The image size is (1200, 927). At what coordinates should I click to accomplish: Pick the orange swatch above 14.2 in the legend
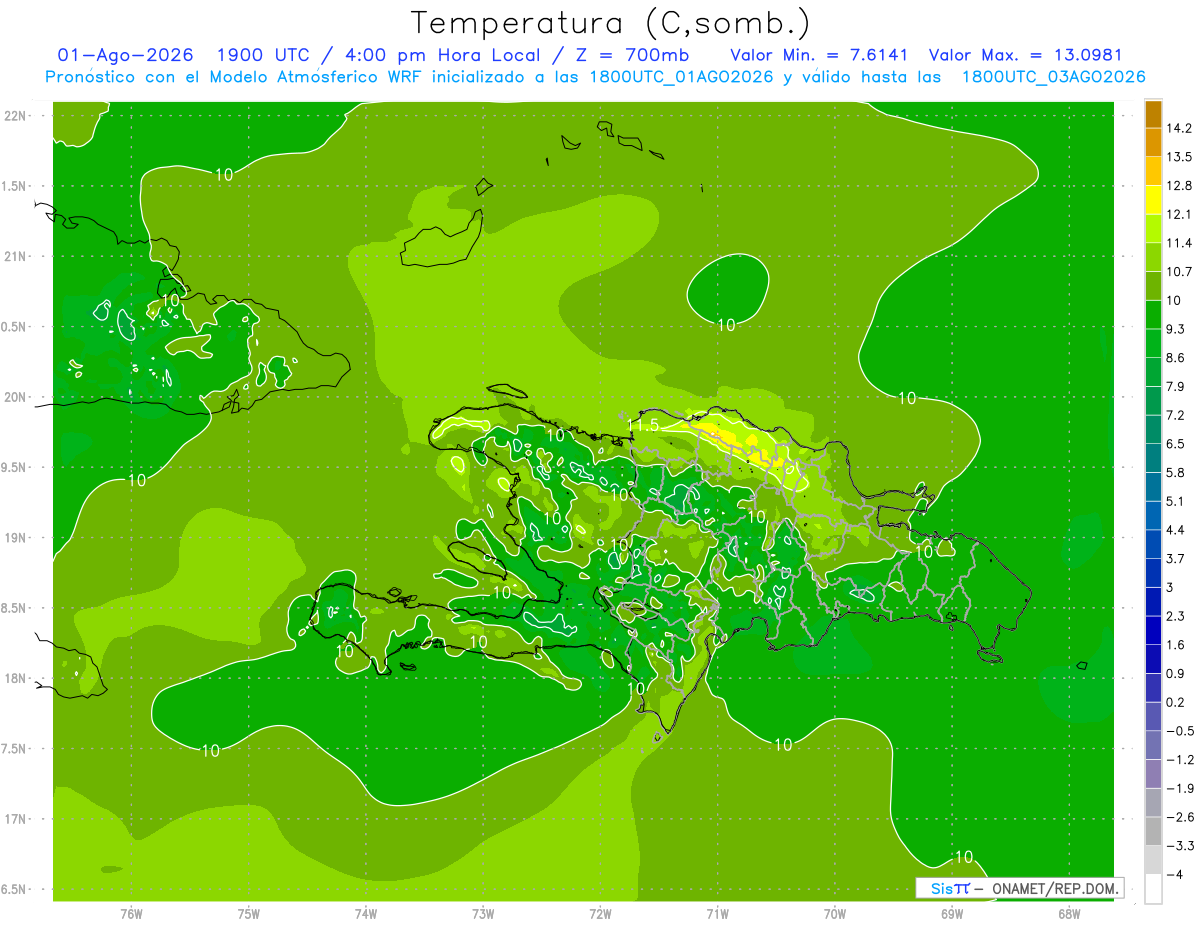(1153, 114)
